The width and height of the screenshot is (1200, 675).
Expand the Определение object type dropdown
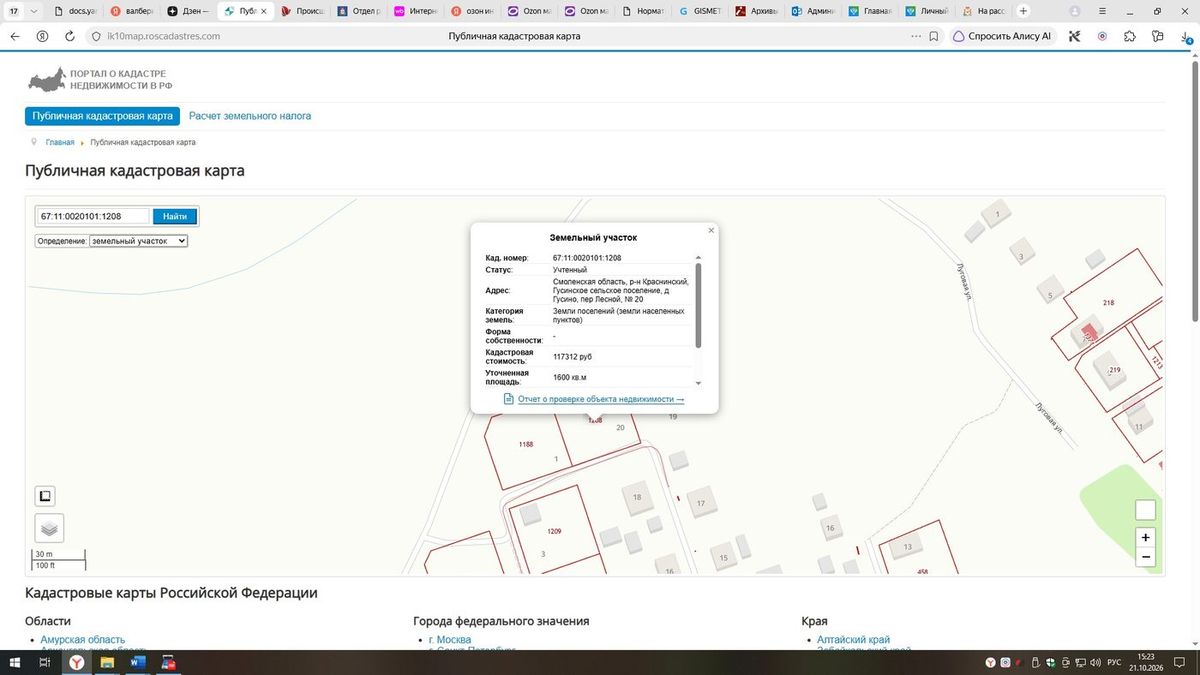tap(139, 241)
